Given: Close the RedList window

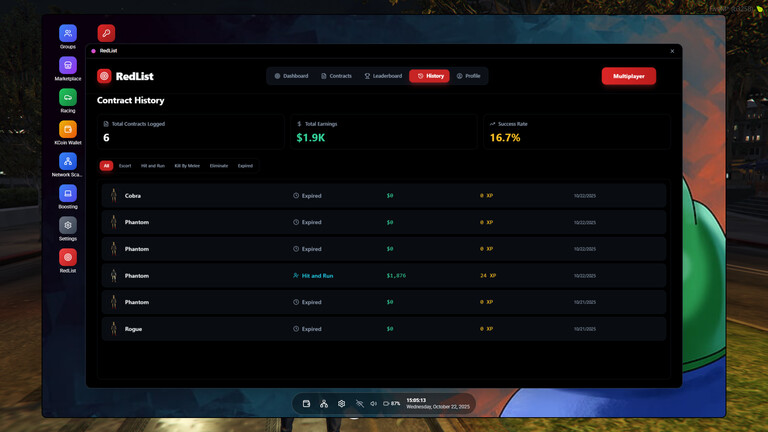Looking at the screenshot, I should pyautogui.click(x=672, y=51).
